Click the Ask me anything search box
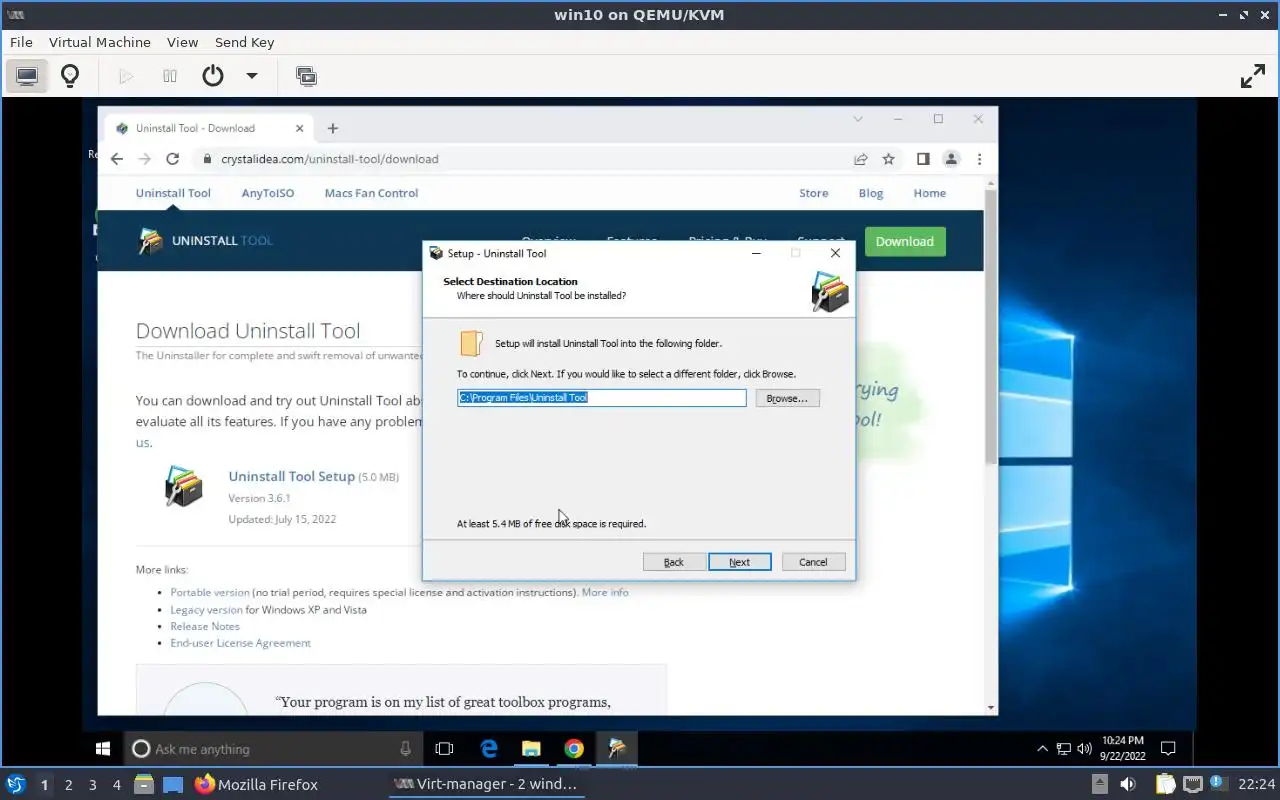Viewport: 1280px width, 800px height. pos(272,748)
